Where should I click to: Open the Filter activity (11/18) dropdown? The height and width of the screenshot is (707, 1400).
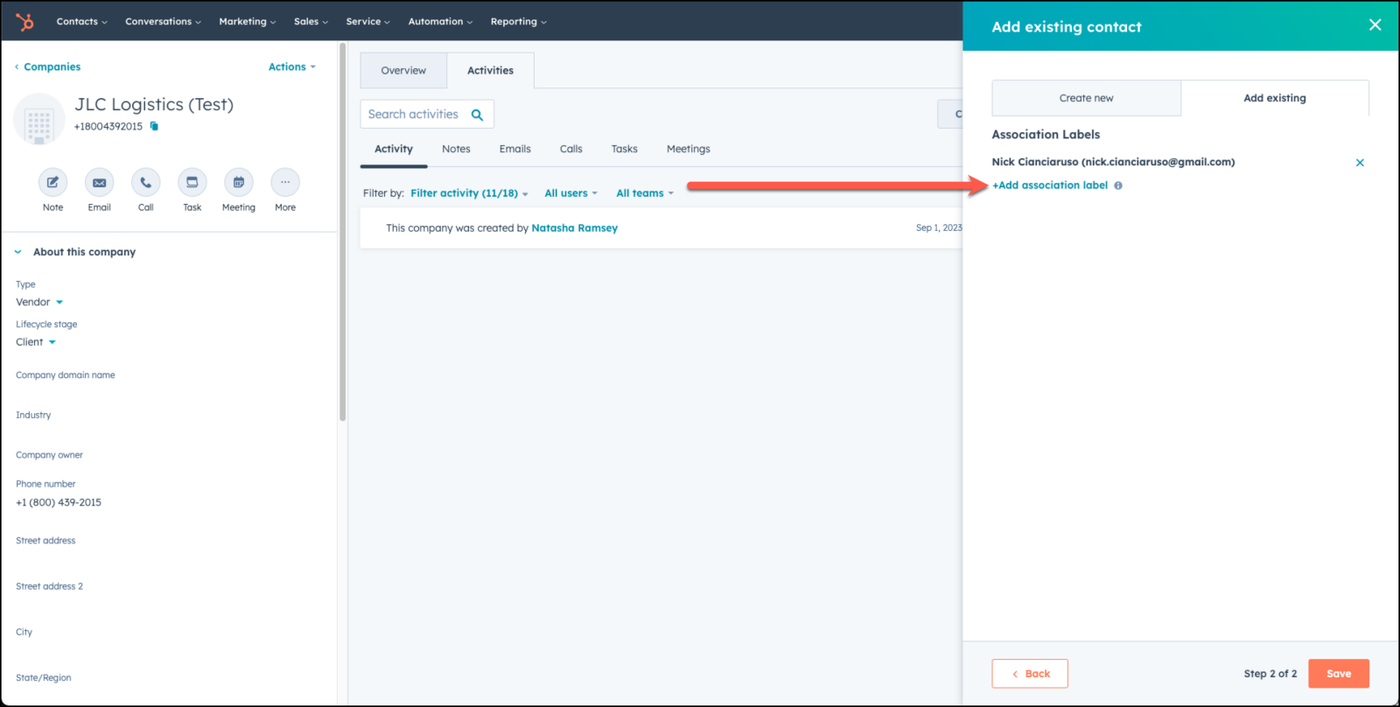pyautogui.click(x=469, y=193)
